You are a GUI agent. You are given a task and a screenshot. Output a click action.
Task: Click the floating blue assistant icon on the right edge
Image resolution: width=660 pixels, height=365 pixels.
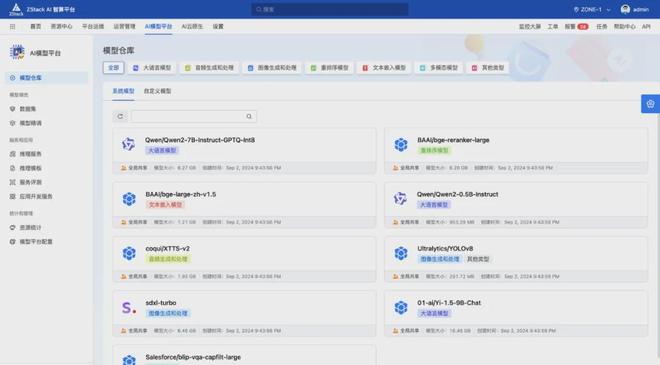point(650,104)
